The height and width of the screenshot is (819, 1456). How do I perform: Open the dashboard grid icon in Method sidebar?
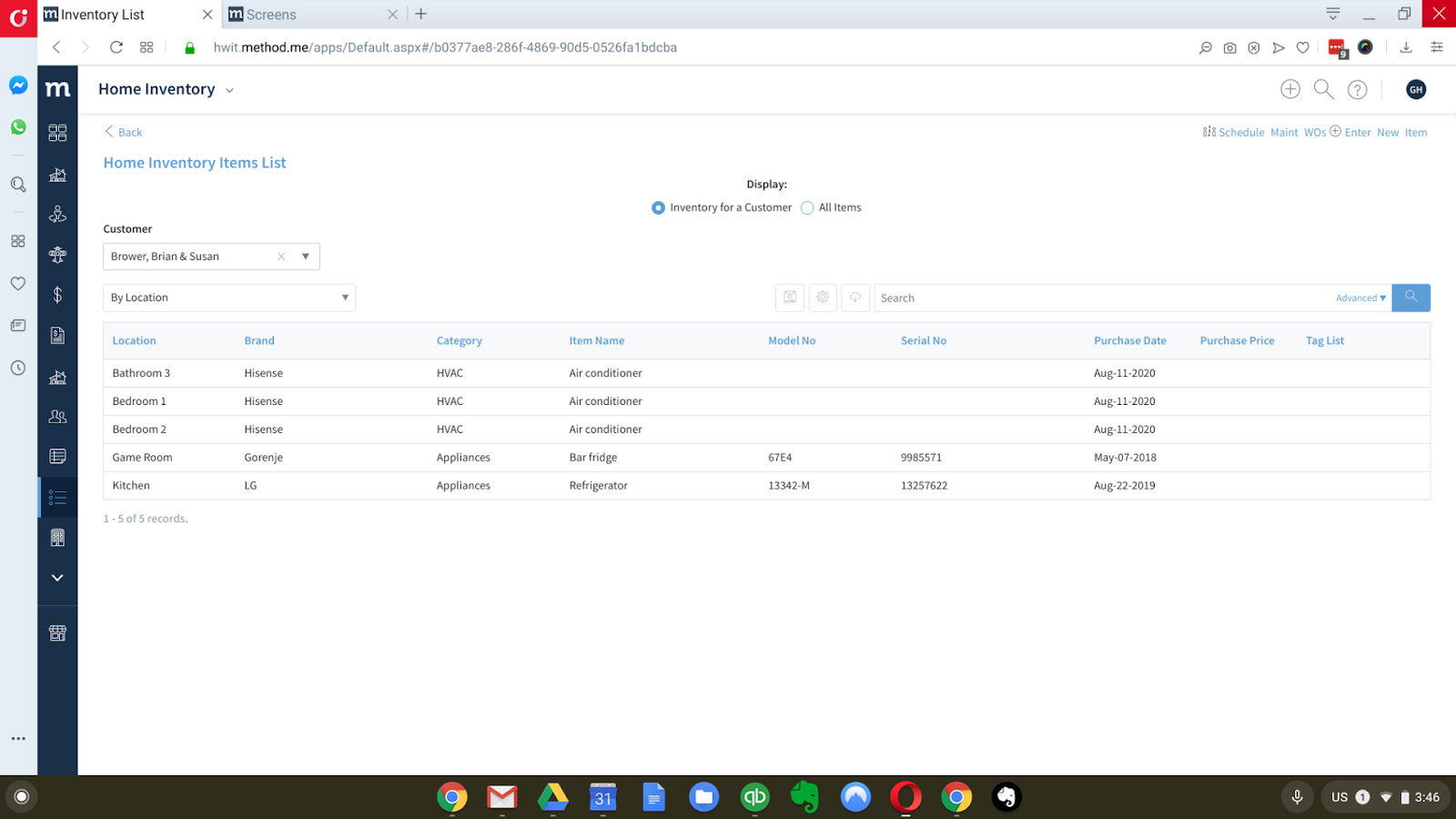(x=57, y=133)
